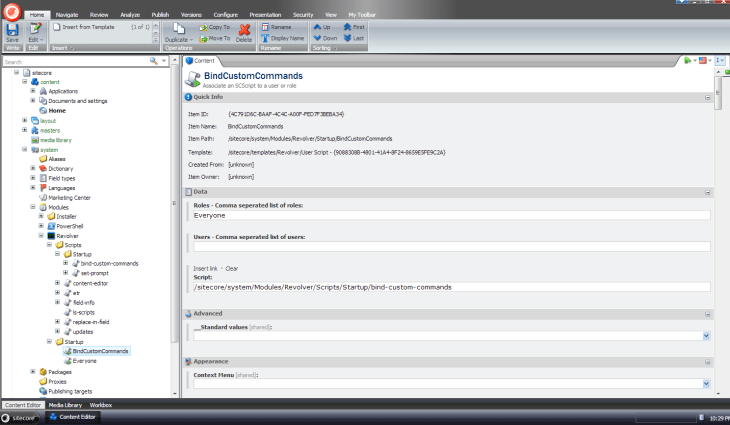Collapse the Advanced section
The height and width of the screenshot is (425, 730).
pyautogui.click(x=707, y=314)
